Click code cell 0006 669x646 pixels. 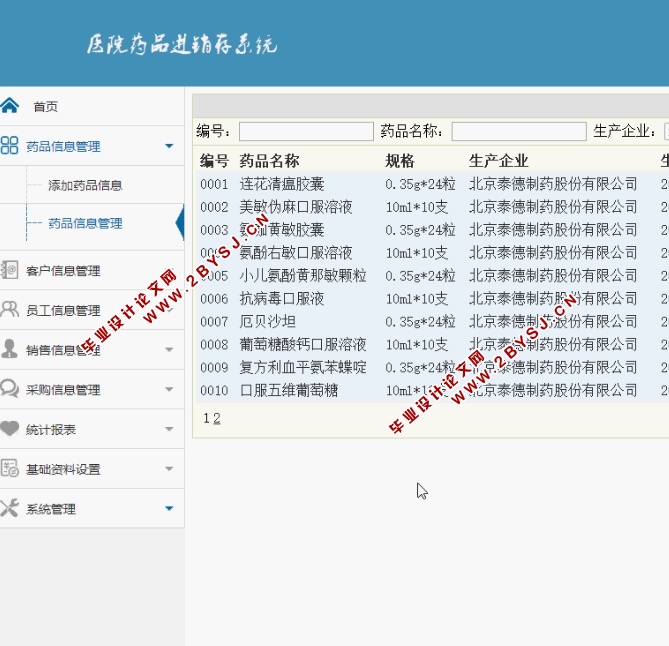(x=214, y=299)
